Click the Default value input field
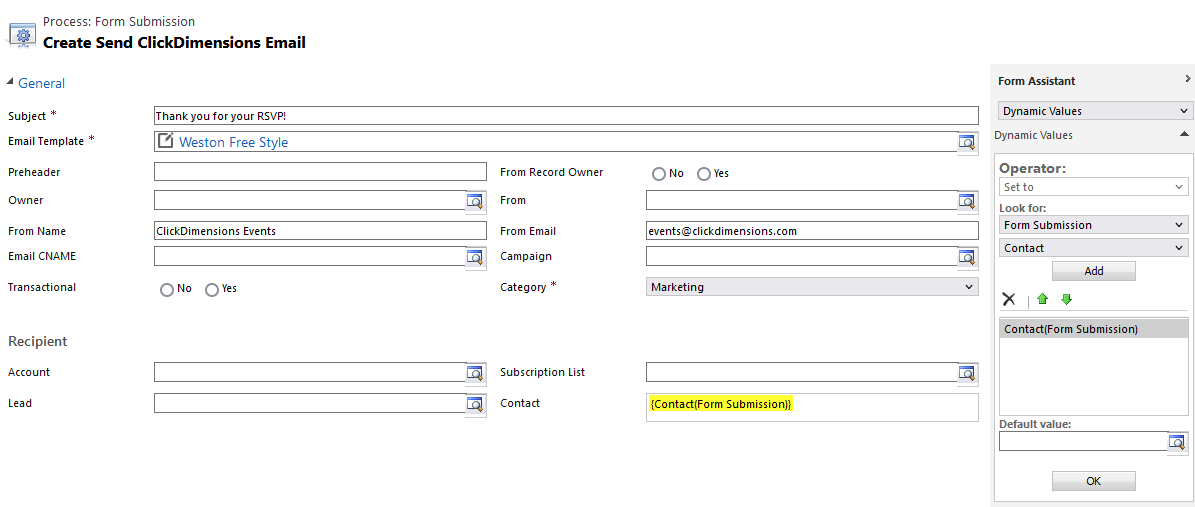The image size is (1195, 507). [x=1083, y=441]
